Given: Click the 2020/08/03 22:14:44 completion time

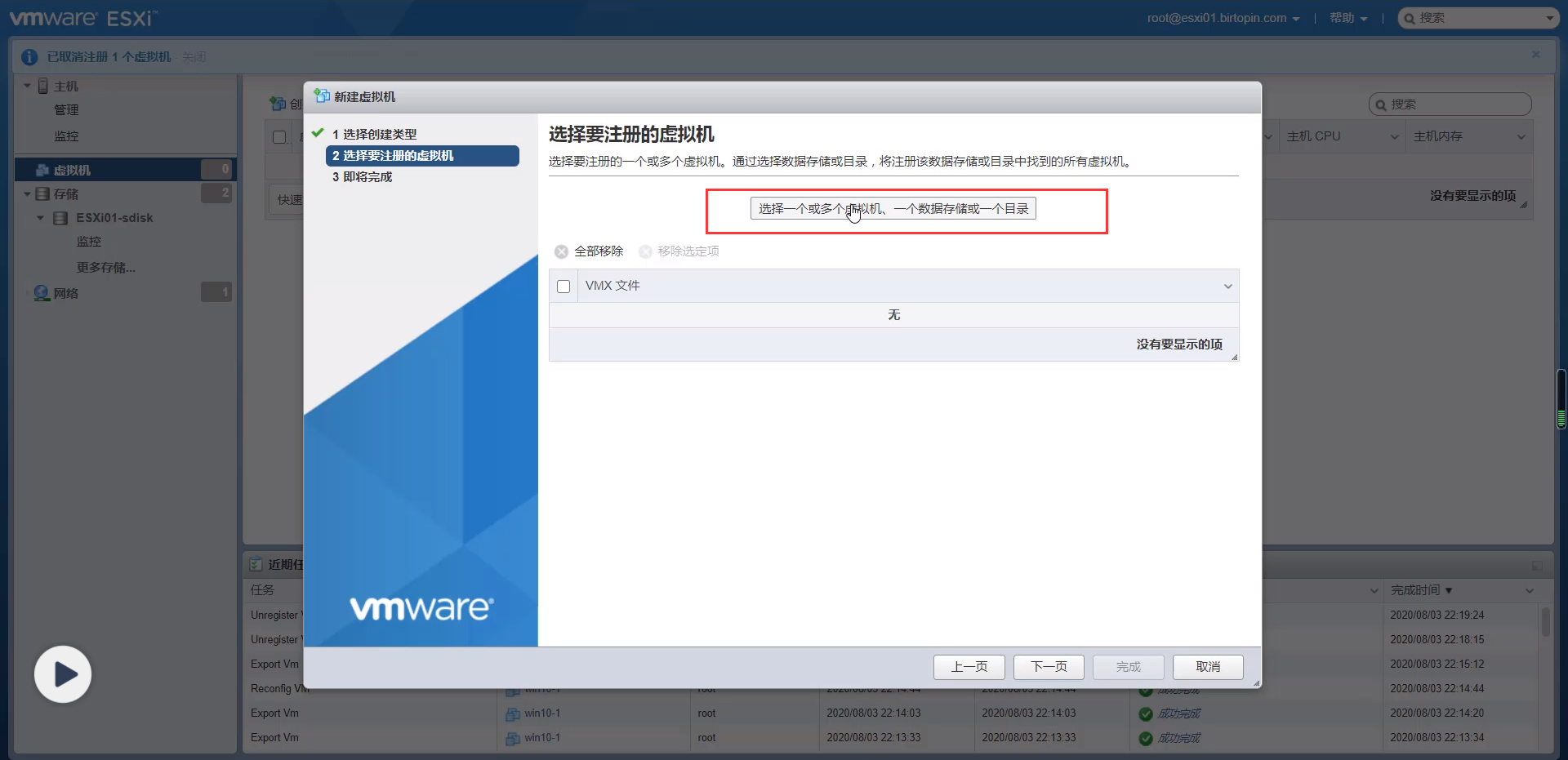Looking at the screenshot, I should click(x=1437, y=689).
